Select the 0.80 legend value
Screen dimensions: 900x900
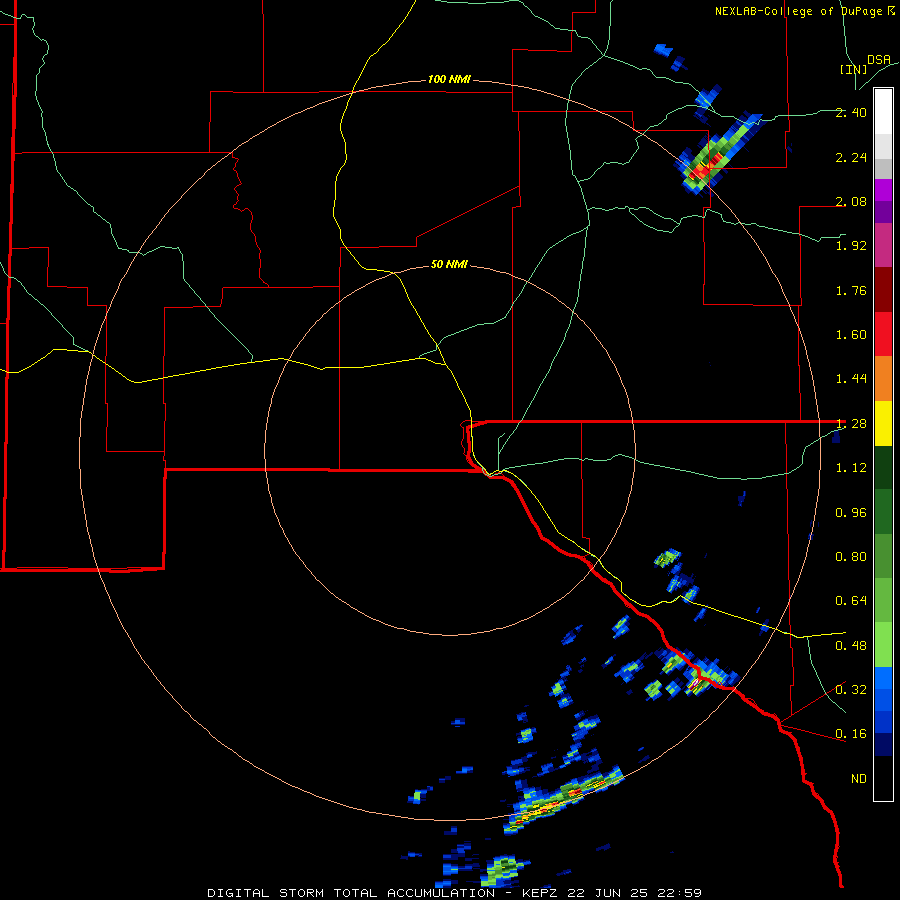pos(851,557)
